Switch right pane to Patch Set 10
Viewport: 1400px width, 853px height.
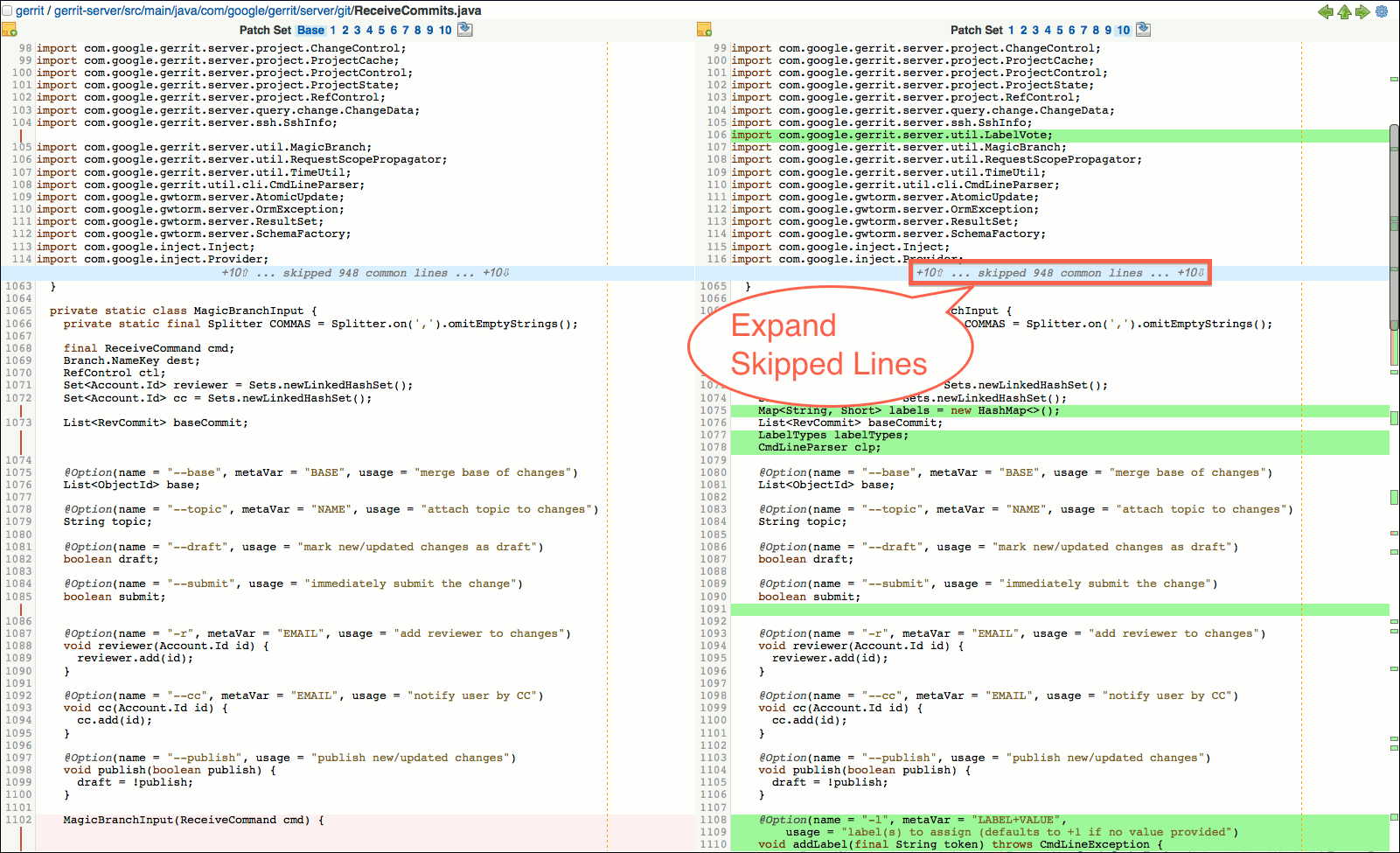(1124, 29)
